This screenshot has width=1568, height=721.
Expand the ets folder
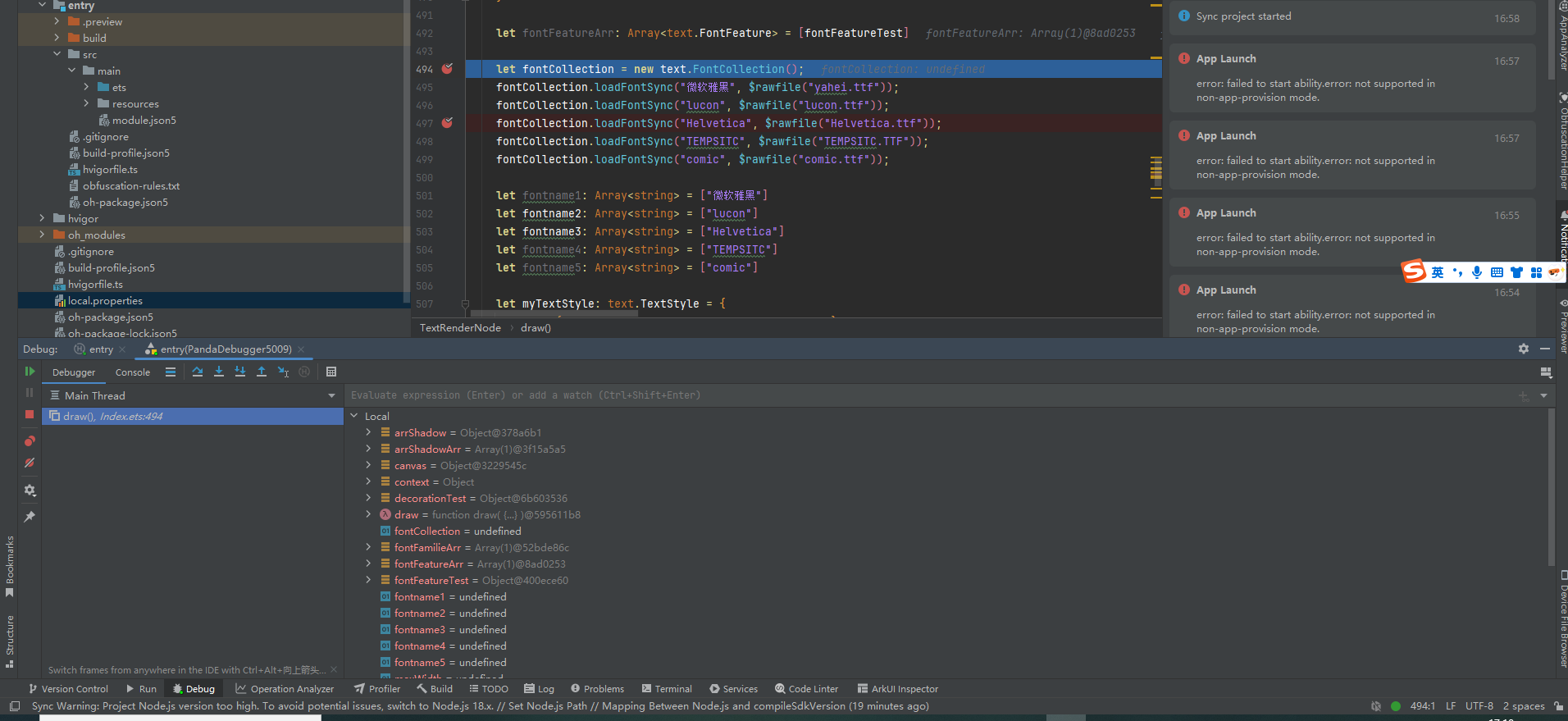pos(86,87)
